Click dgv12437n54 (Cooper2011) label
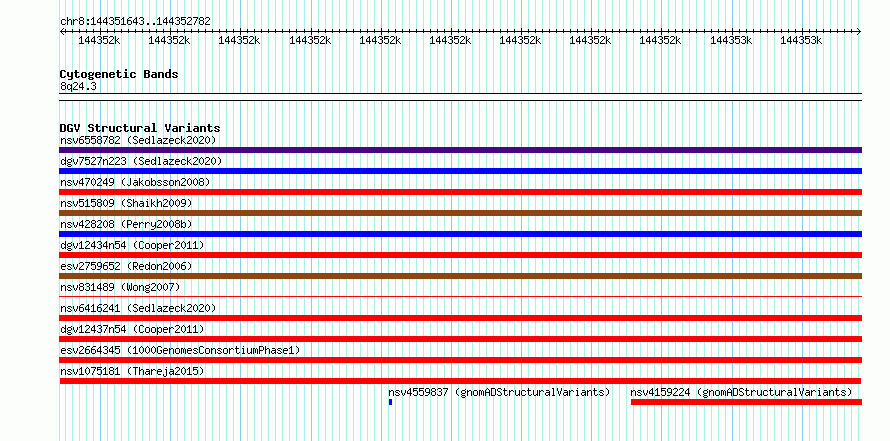 pos(132,329)
